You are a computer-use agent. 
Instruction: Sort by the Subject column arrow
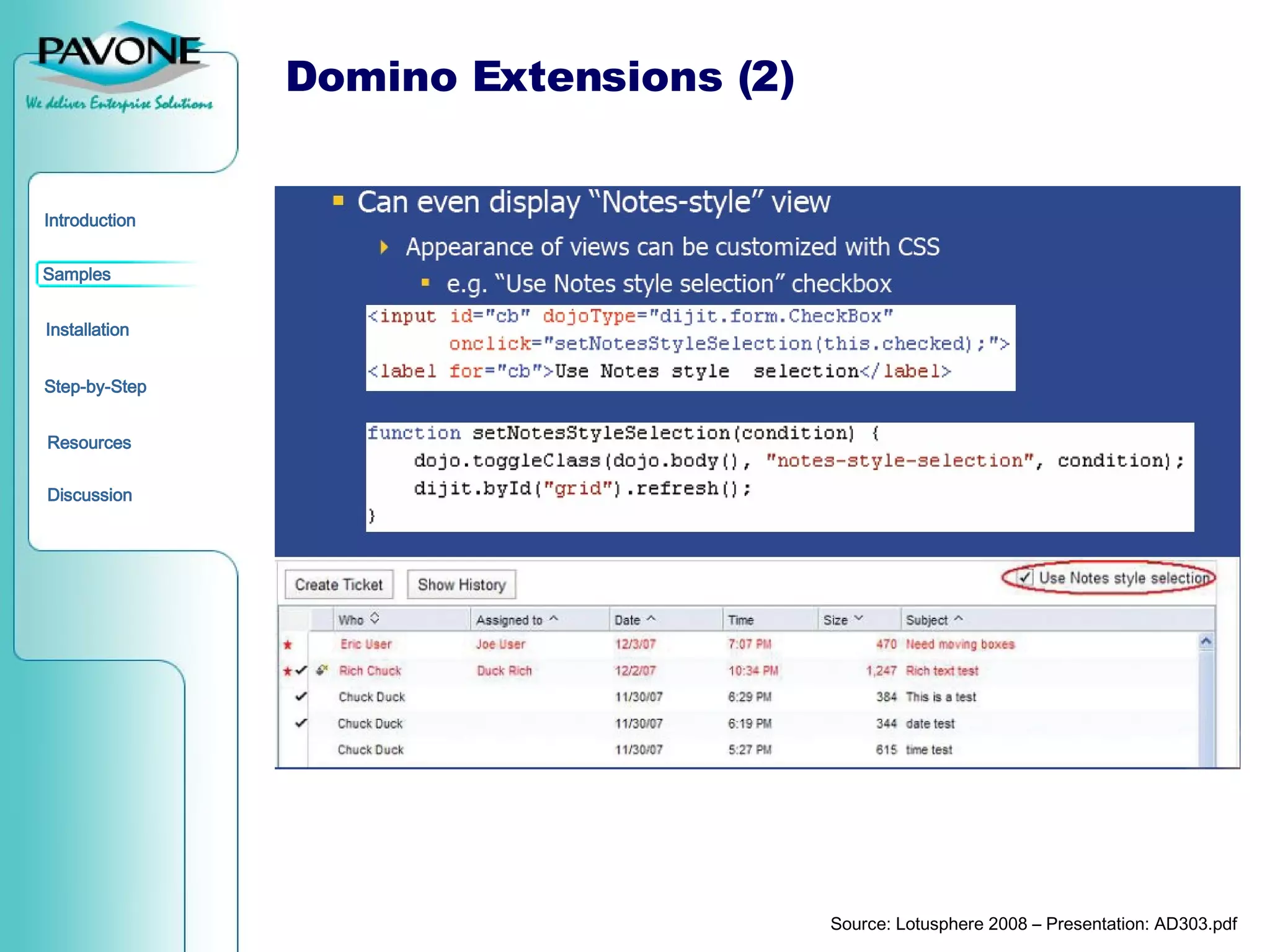coord(958,619)
